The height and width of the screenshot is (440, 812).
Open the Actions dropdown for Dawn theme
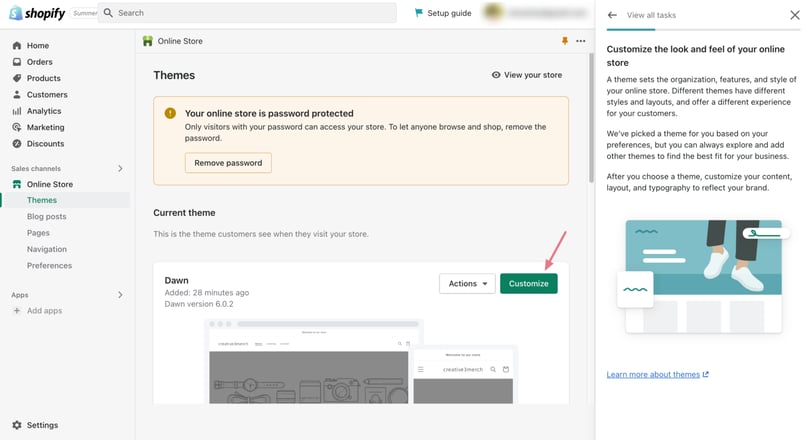pyautogui.click(x=467, y=284)
